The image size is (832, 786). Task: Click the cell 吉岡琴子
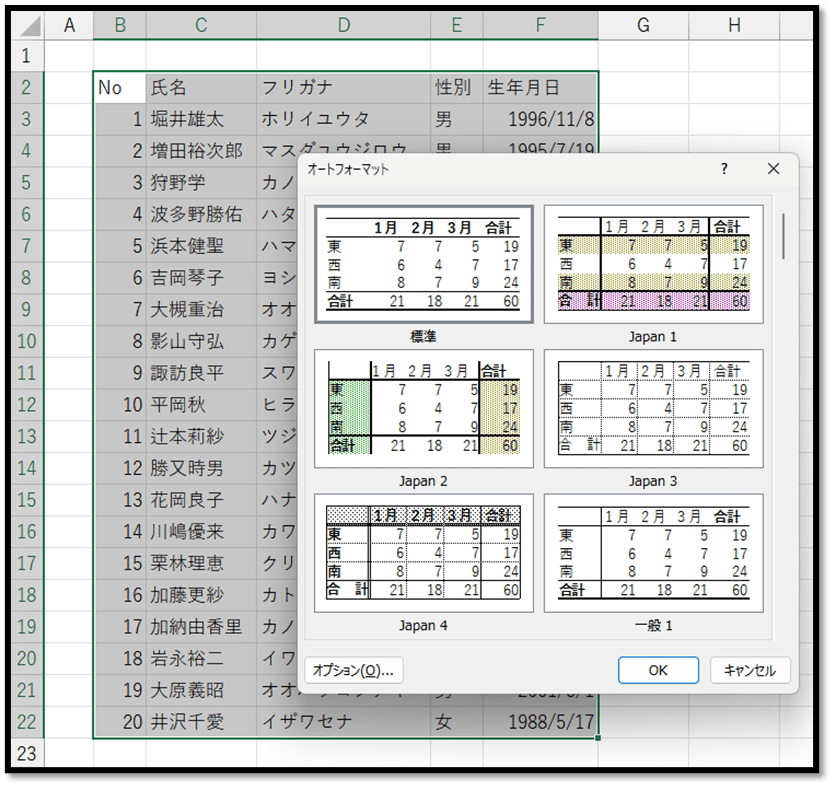(201, 278)
